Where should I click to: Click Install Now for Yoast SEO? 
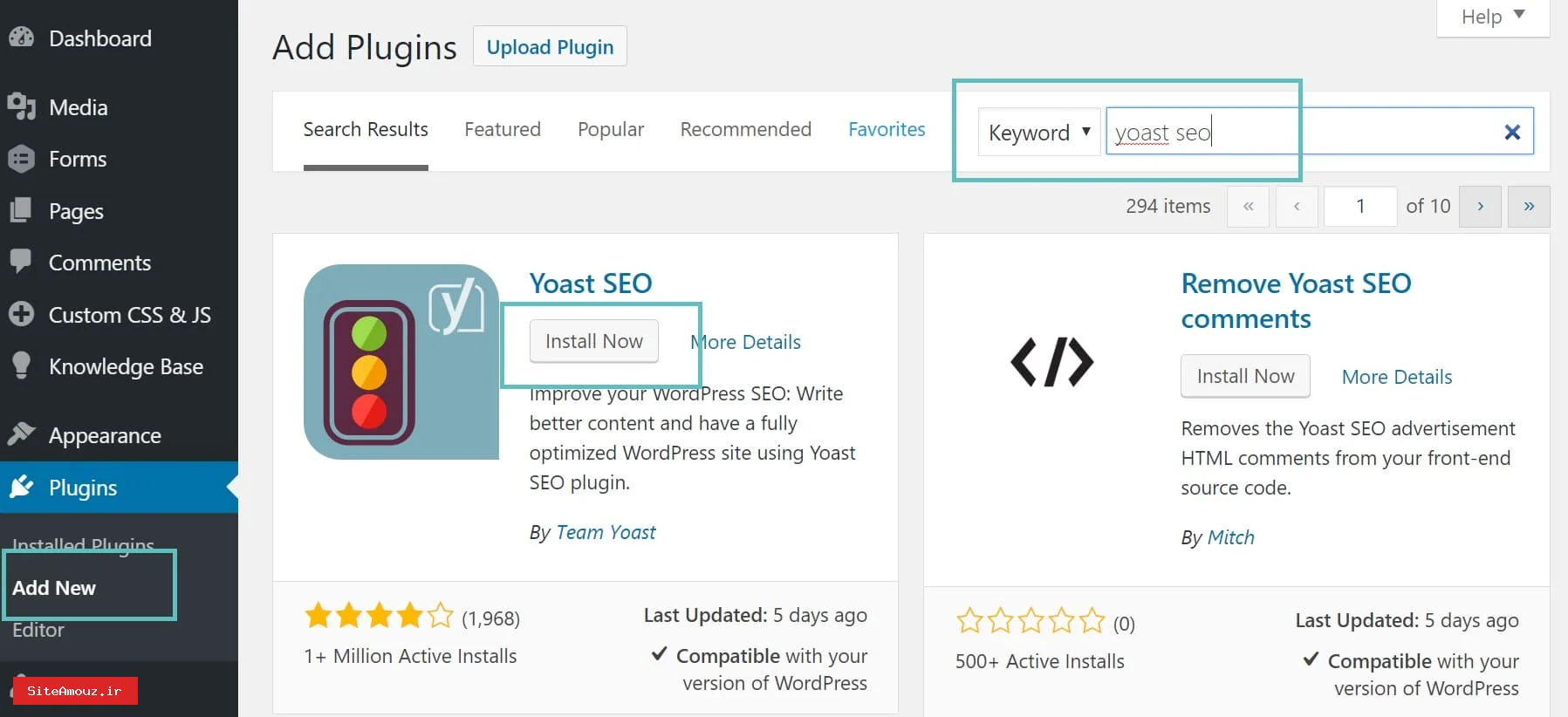[593, 341]
